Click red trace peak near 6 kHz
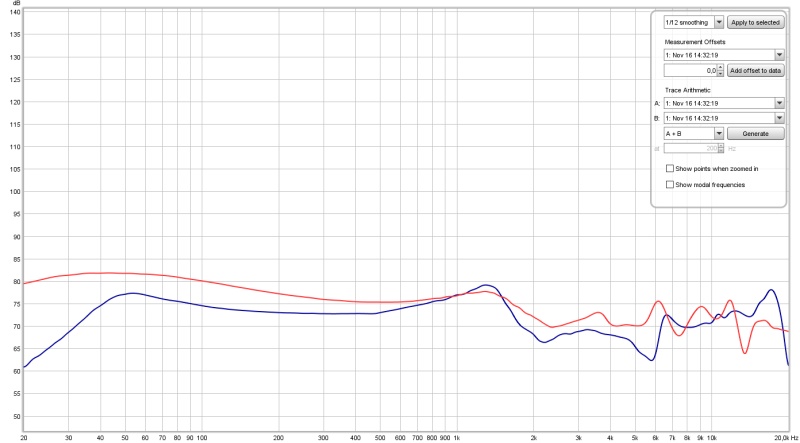Screen dimensions: 800x443 (658, 301)
